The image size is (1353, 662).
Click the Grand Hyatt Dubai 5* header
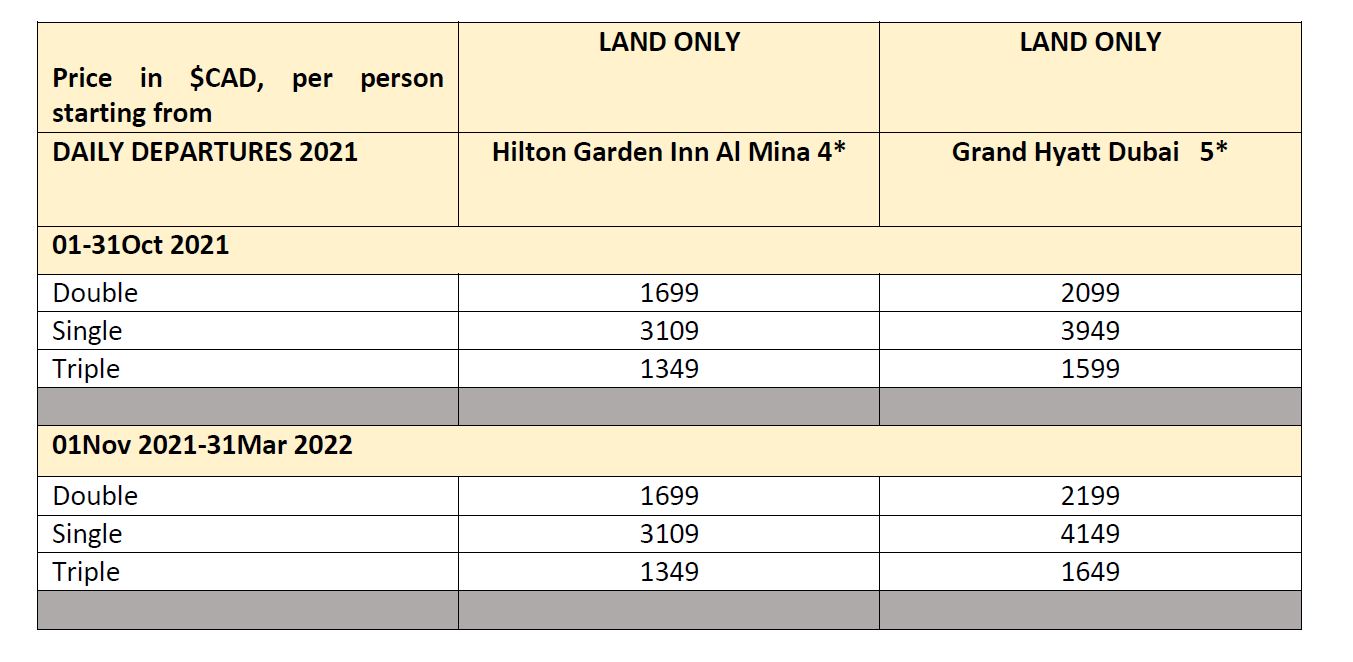tap(1089, 153)
